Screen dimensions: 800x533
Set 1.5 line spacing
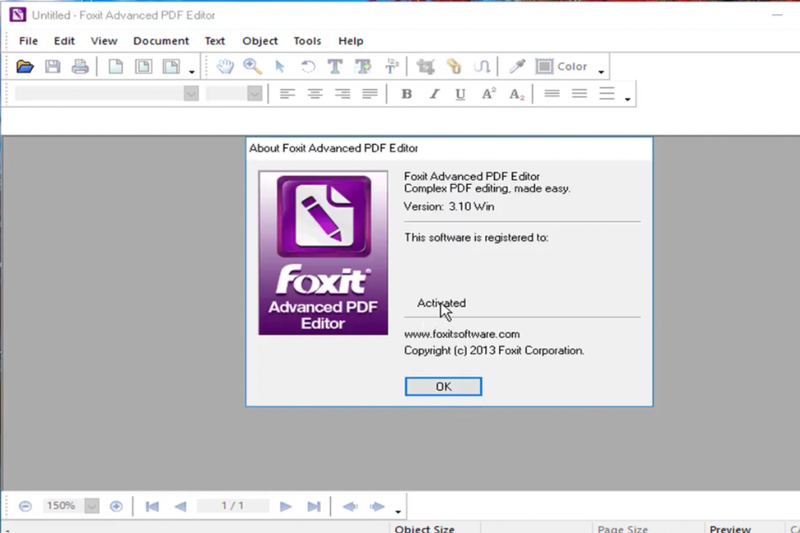pos(579,94)
